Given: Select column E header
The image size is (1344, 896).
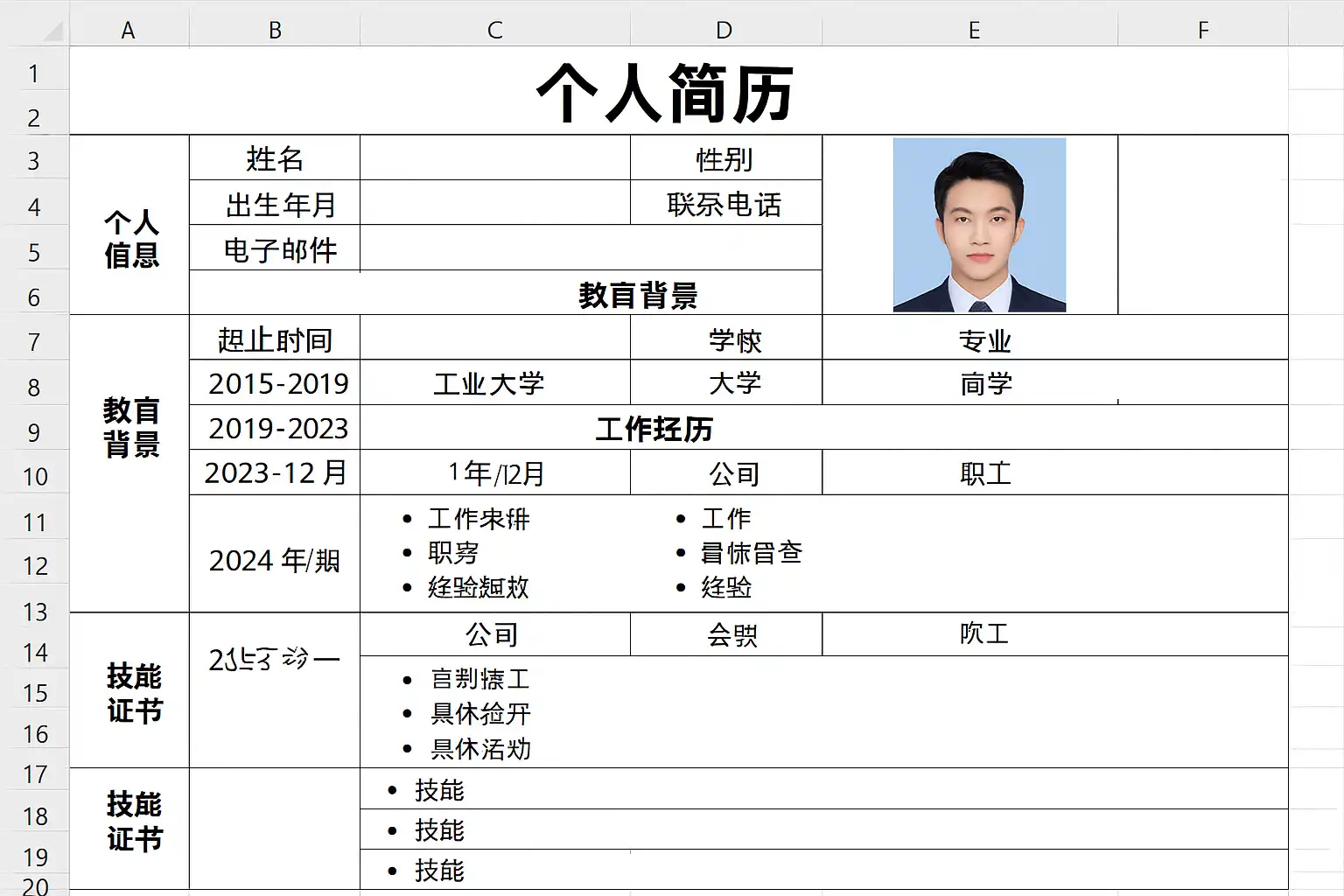Looking at the screenshot, I should point(974,31).
